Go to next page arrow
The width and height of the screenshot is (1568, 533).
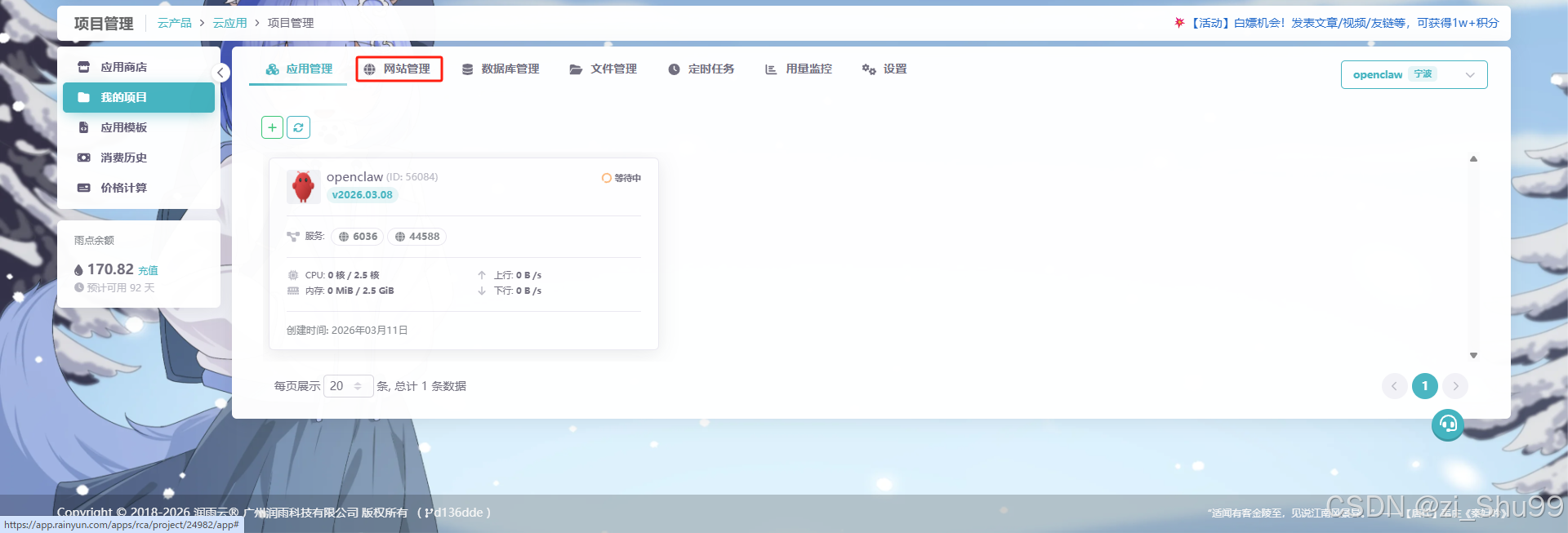[1455, 386]
